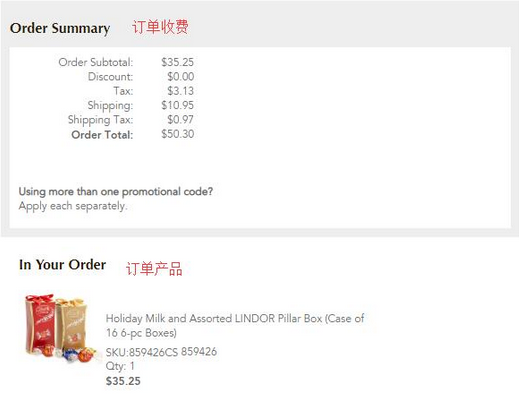The width and height of the screenshot is (519, 394).
Task: Click the $35.25 subtotal amount
Action: click(178, 62)
